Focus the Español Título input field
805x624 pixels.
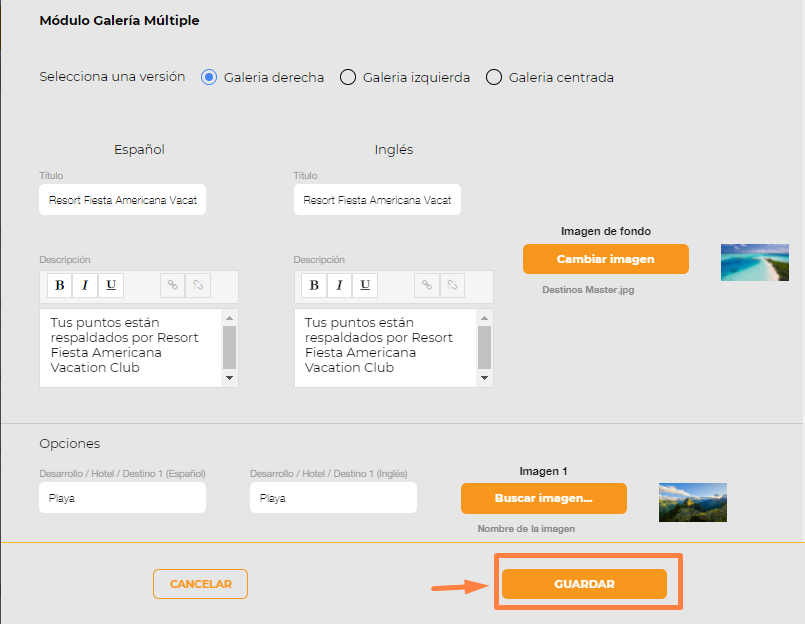tap(123, 200)
